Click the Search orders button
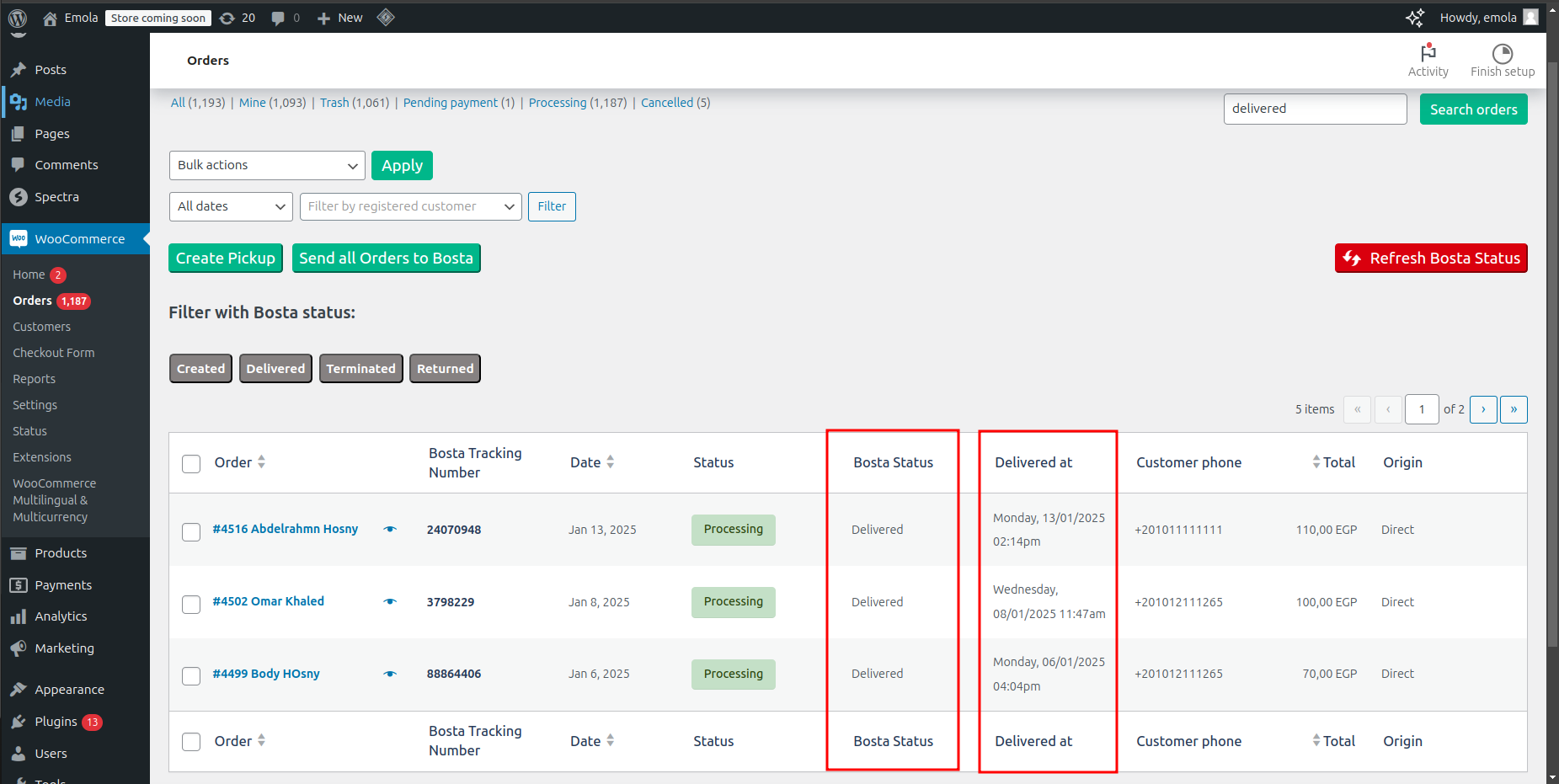Viewport: 1559px width, 784px height. [x=1473, y=109]
